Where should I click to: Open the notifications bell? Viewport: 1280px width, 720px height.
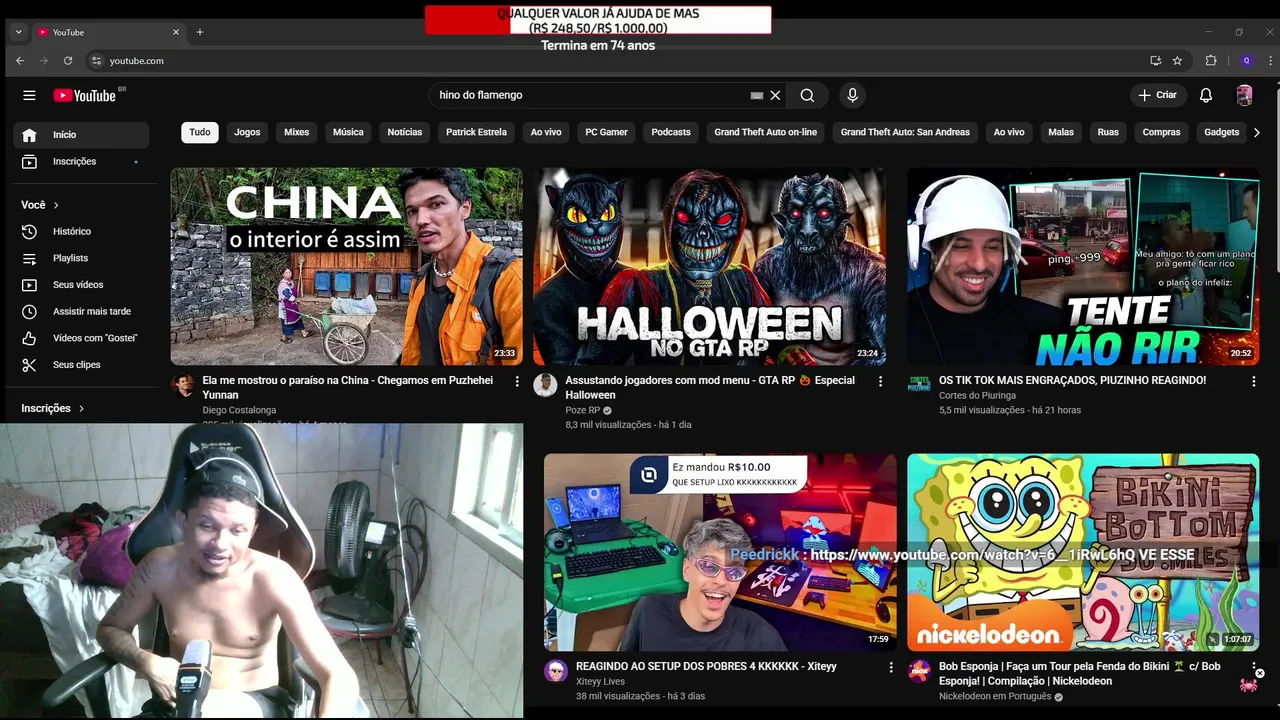[x=1206, y=95]
